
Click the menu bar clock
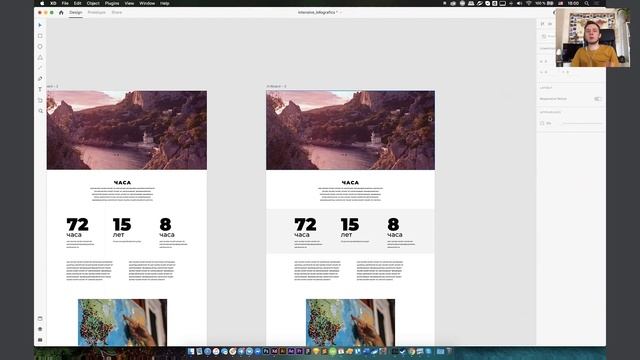point(573,3)
